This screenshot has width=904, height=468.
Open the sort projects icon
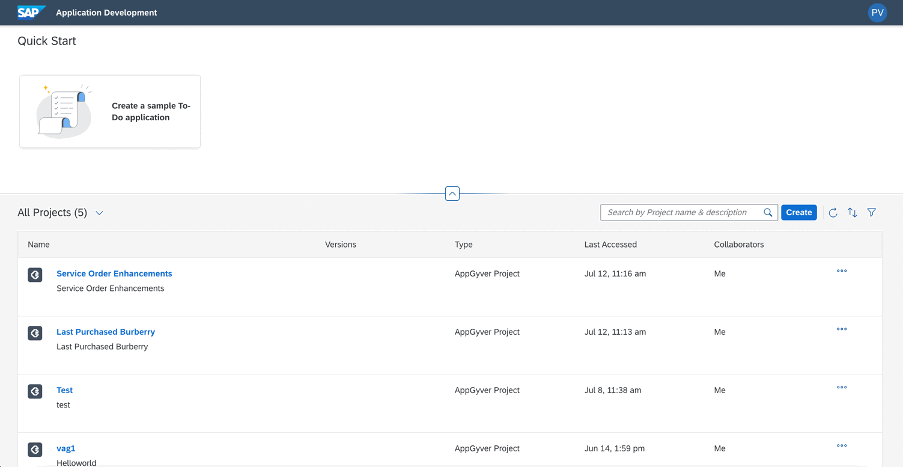[852, 213]
